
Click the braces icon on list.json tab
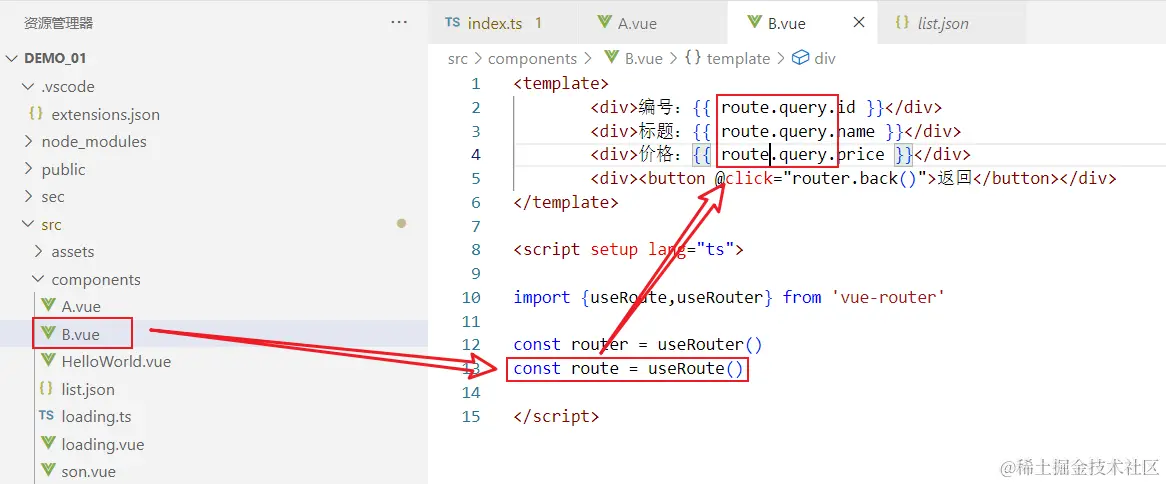tap(902, 23)
